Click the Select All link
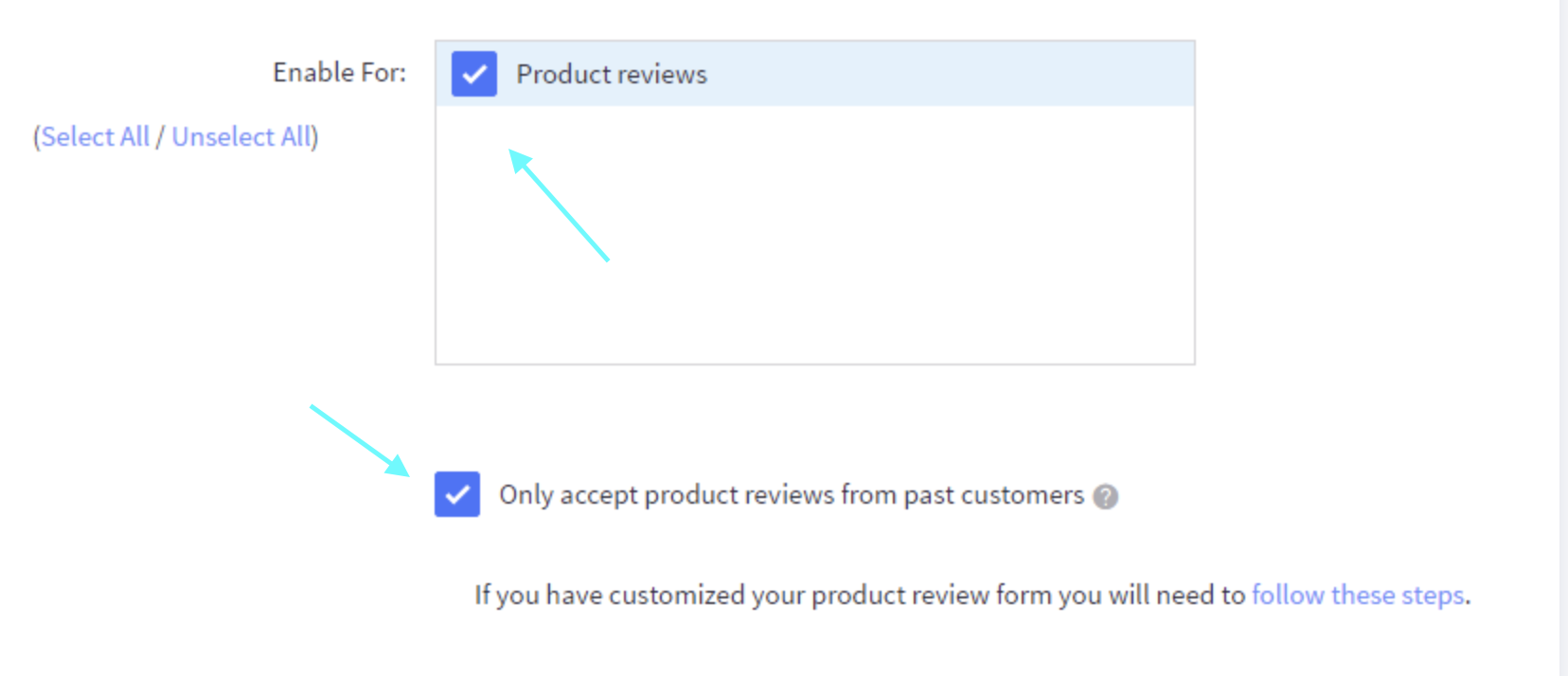 coord(96,137)
